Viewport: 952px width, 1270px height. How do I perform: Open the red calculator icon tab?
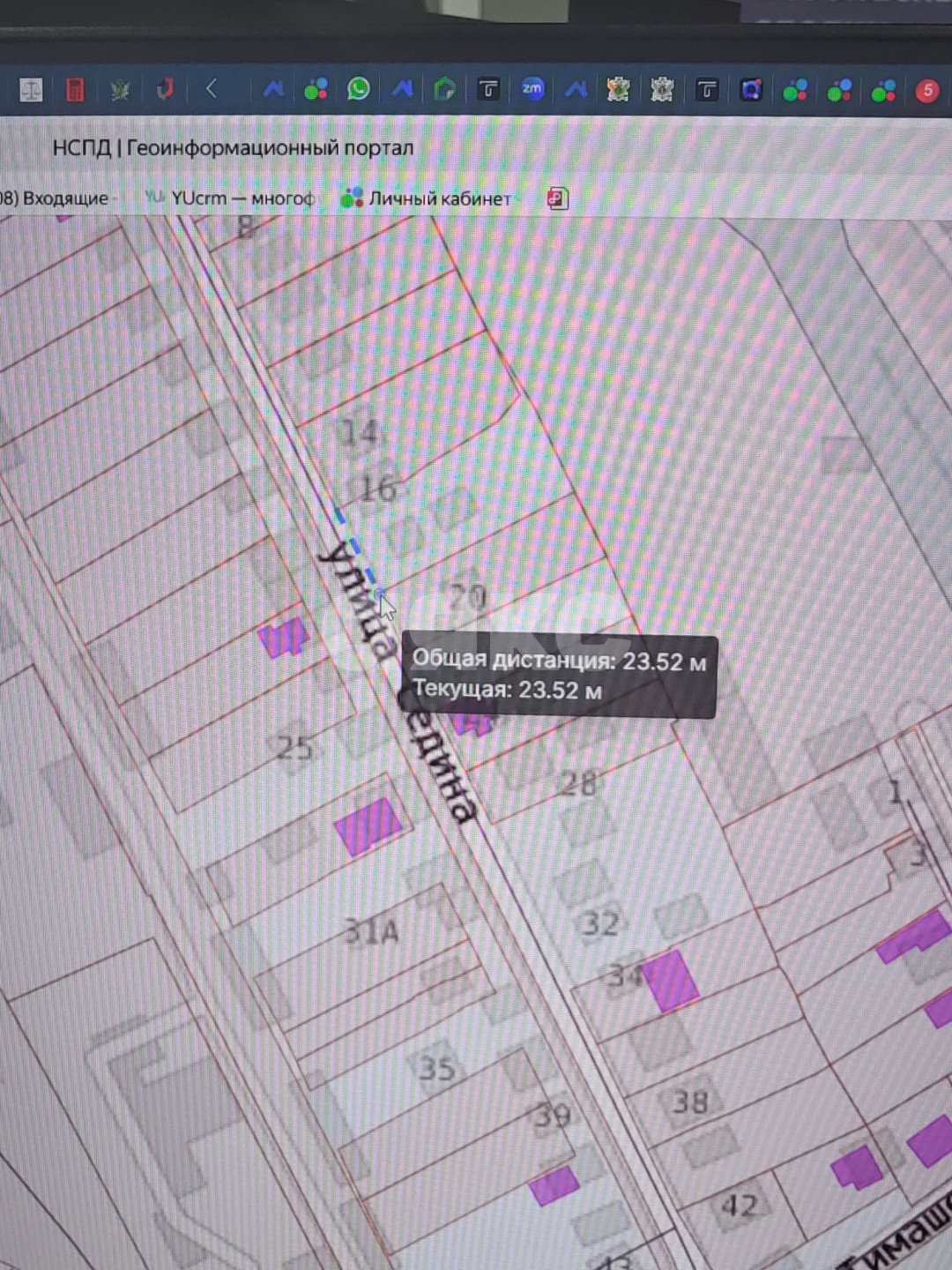[x=75, y=90]
